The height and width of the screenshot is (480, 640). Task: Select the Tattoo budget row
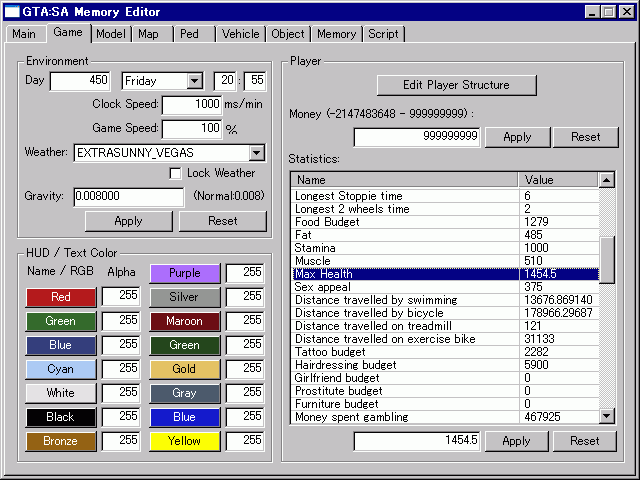pyautogui.click(x=446, y=352)
